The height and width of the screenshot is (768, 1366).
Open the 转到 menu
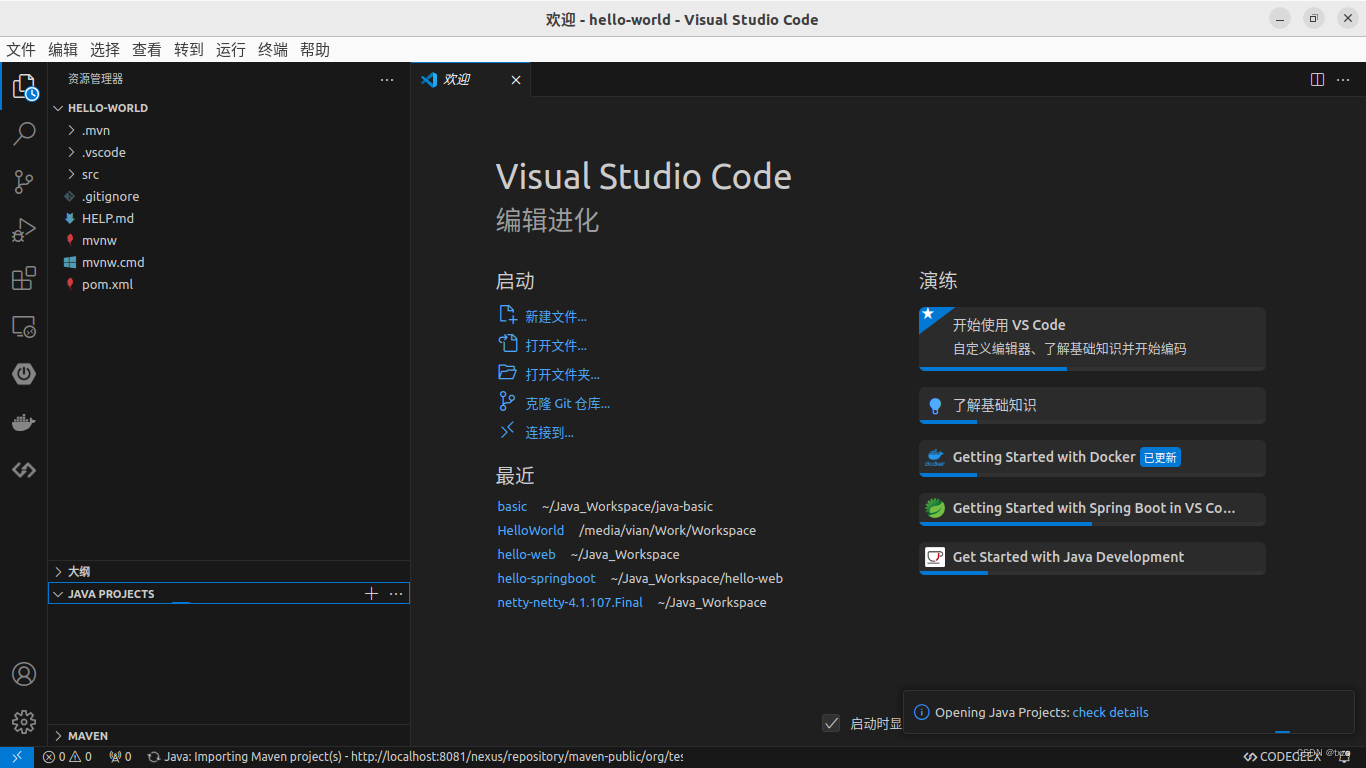(x=189, y=50)
